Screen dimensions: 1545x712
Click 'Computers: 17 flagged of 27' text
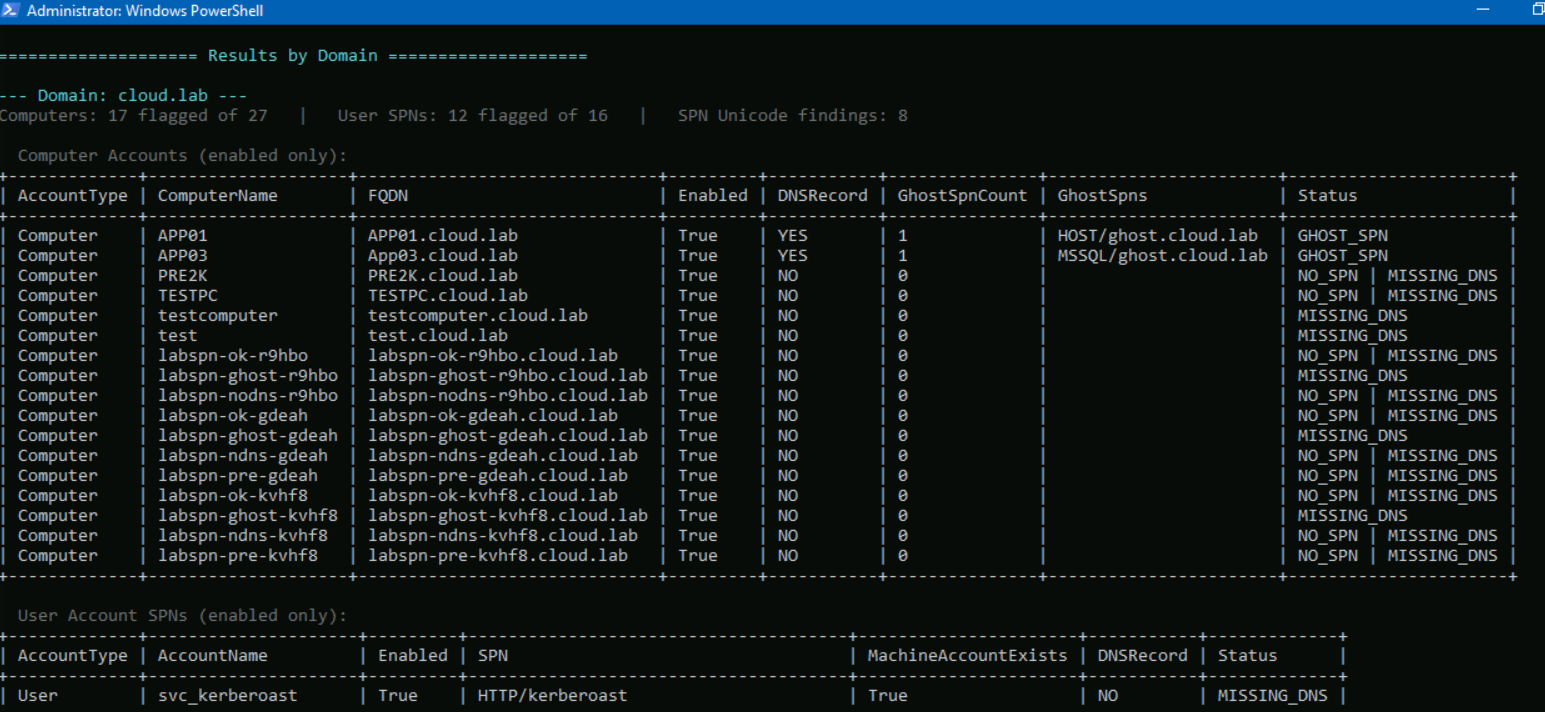[x=134, y=116]
